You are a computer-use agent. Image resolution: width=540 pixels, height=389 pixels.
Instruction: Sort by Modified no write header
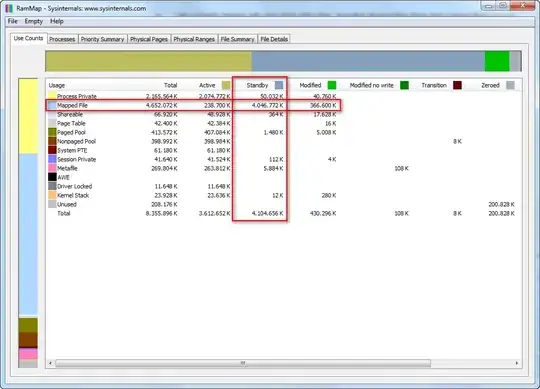pos(372,85)
